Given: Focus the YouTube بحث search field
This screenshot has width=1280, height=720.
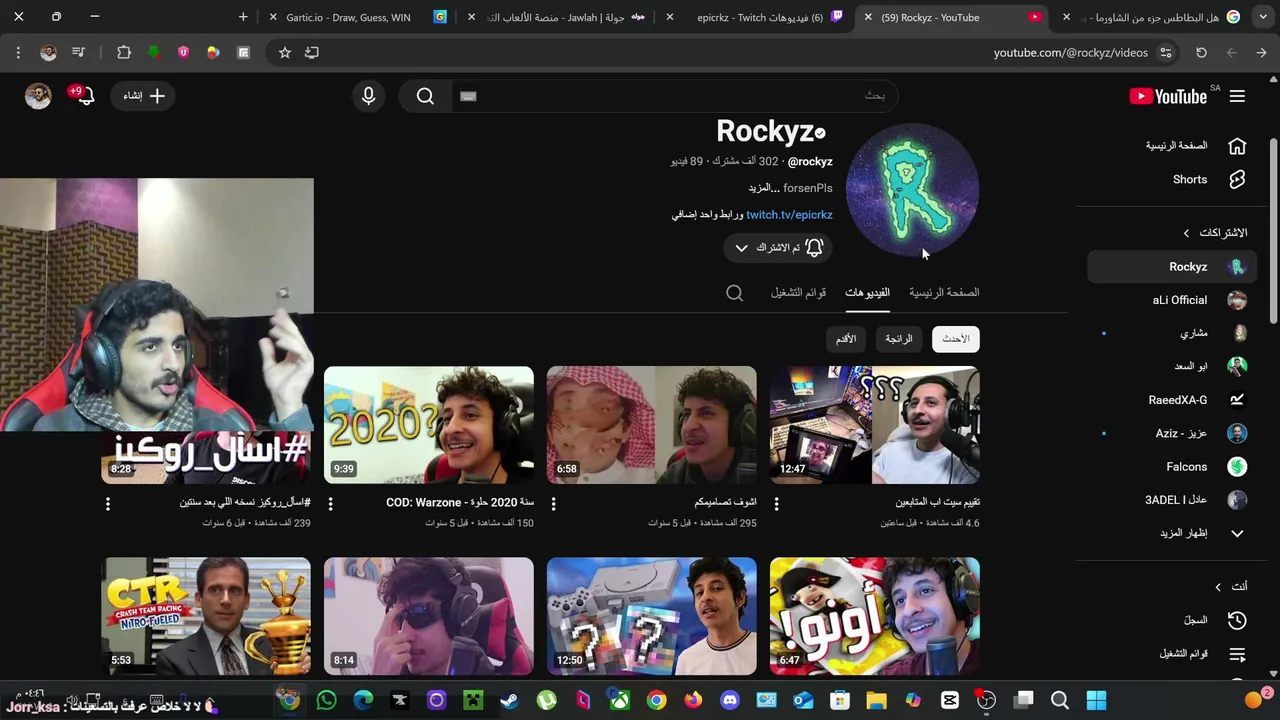Looking at the screenshot, I should [x=675, y=96].
